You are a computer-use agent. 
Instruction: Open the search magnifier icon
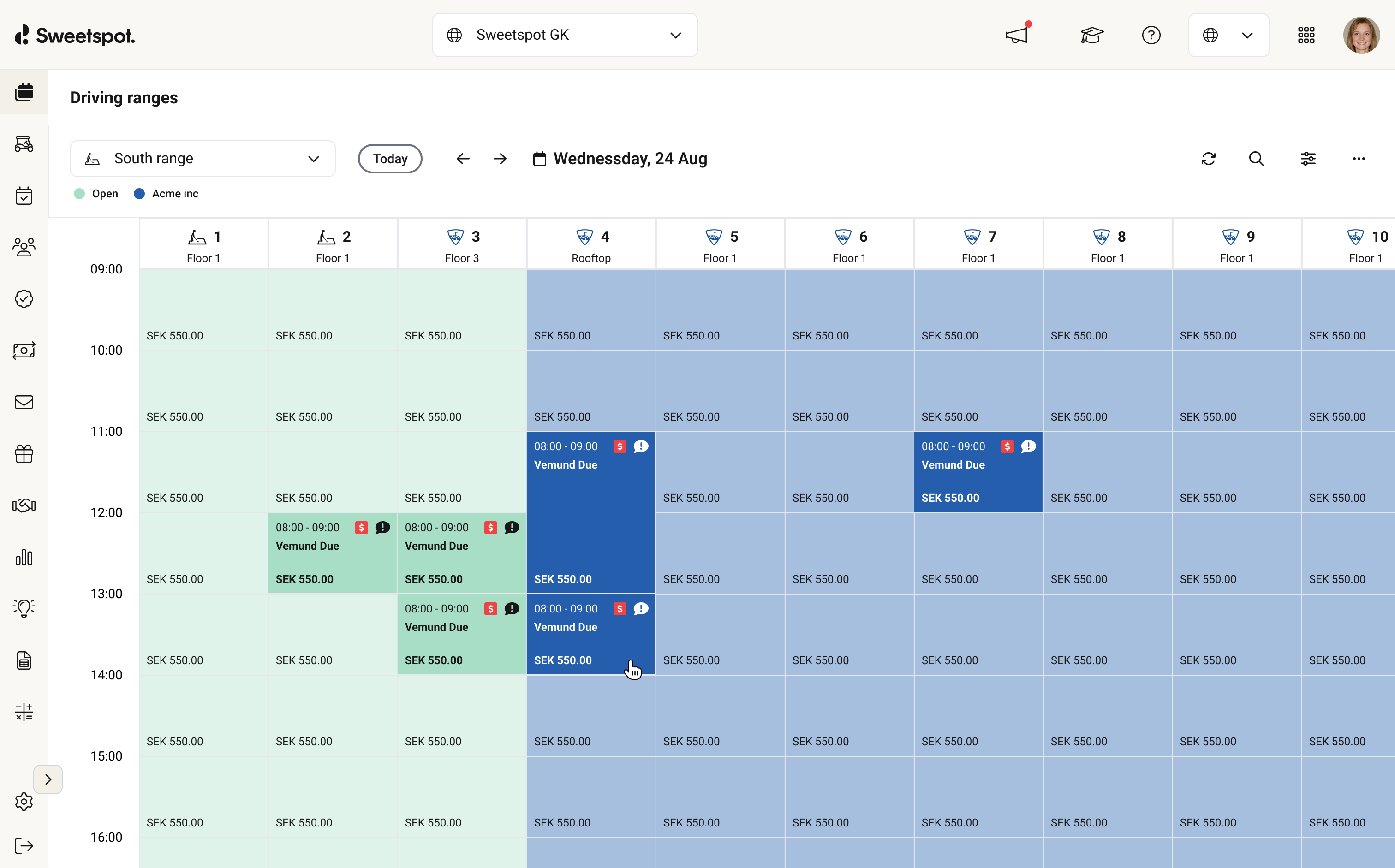pos(1257,159)
